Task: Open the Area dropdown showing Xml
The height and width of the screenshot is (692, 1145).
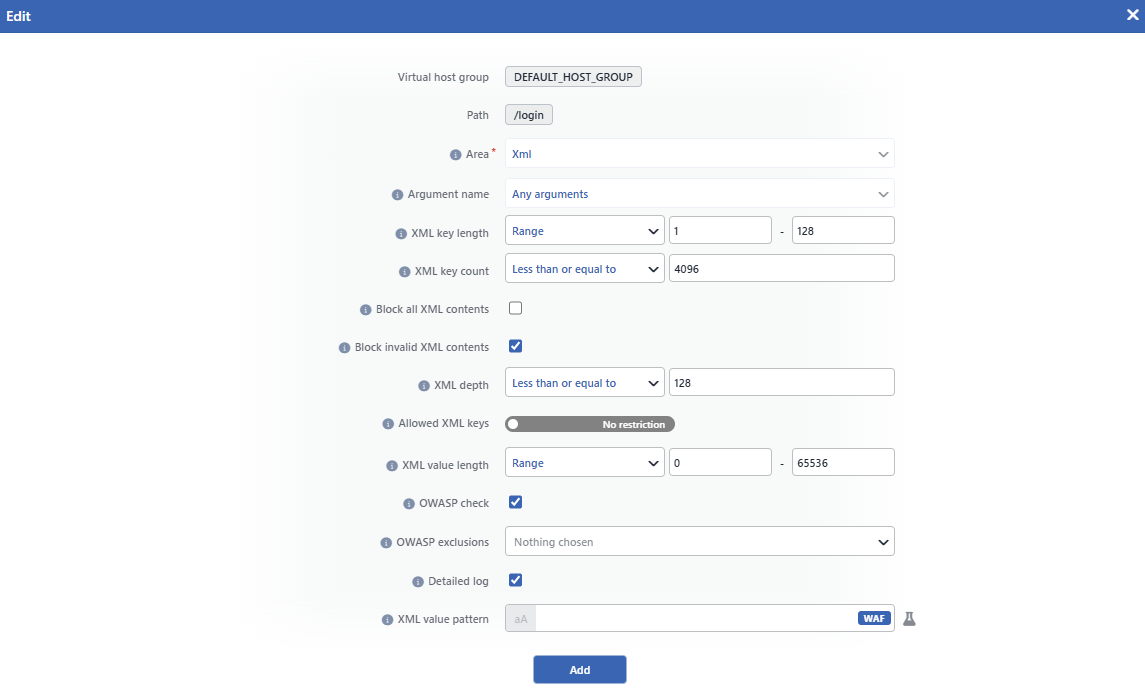Action: pos(700,154)
